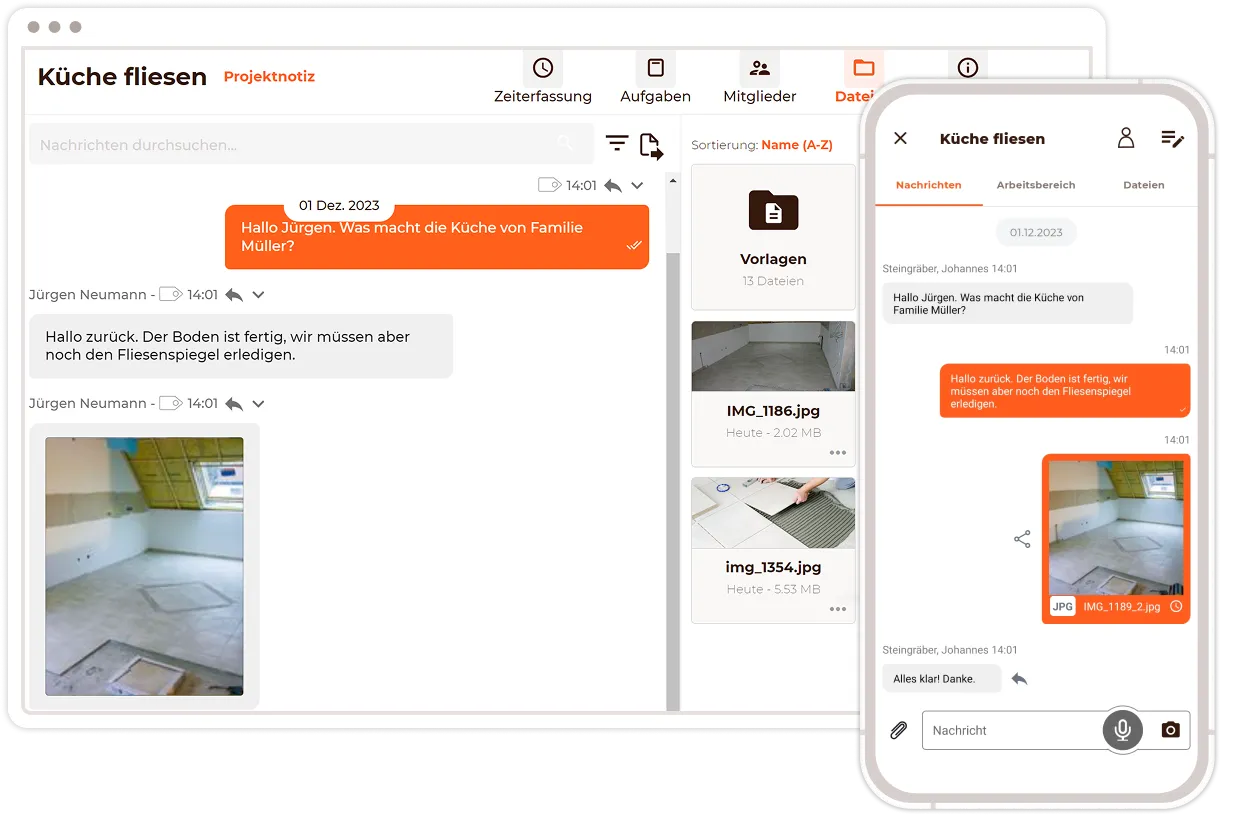Click tag icon above Hallo Jürgen message
Viewport: 1240px width, 815px height.
coord(549,185)
